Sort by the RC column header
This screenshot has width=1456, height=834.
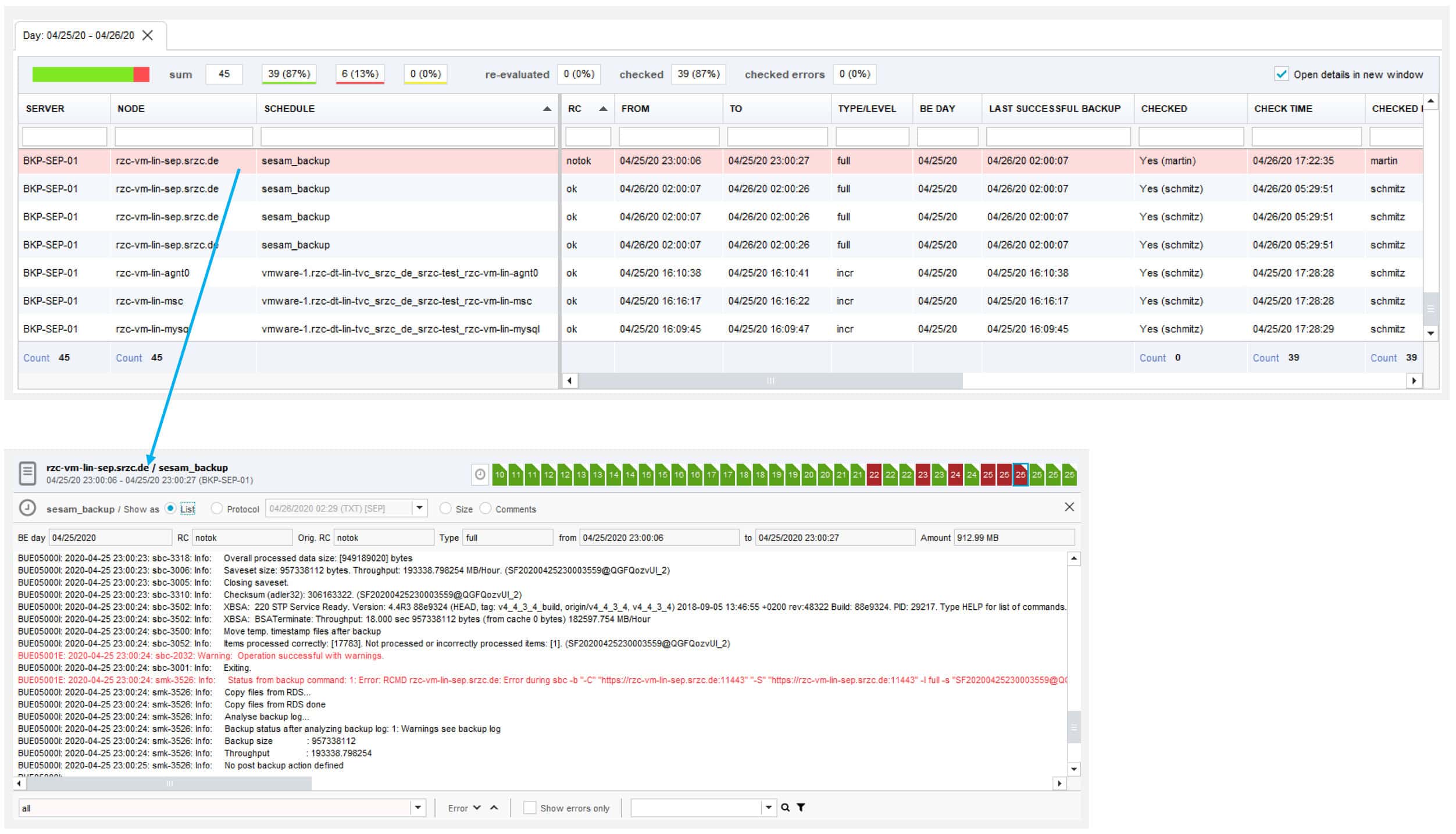[x=574, y=109]
